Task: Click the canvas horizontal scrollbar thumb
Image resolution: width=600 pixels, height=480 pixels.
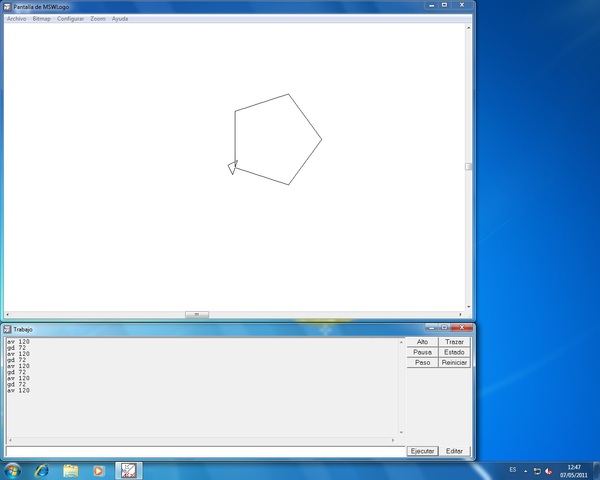Action: [197, 315]
